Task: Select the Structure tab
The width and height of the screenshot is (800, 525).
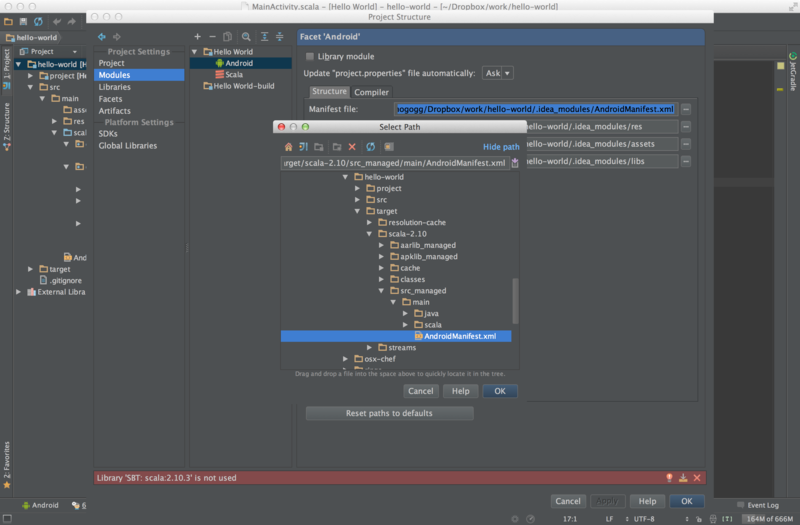Action: pos(329,91)
